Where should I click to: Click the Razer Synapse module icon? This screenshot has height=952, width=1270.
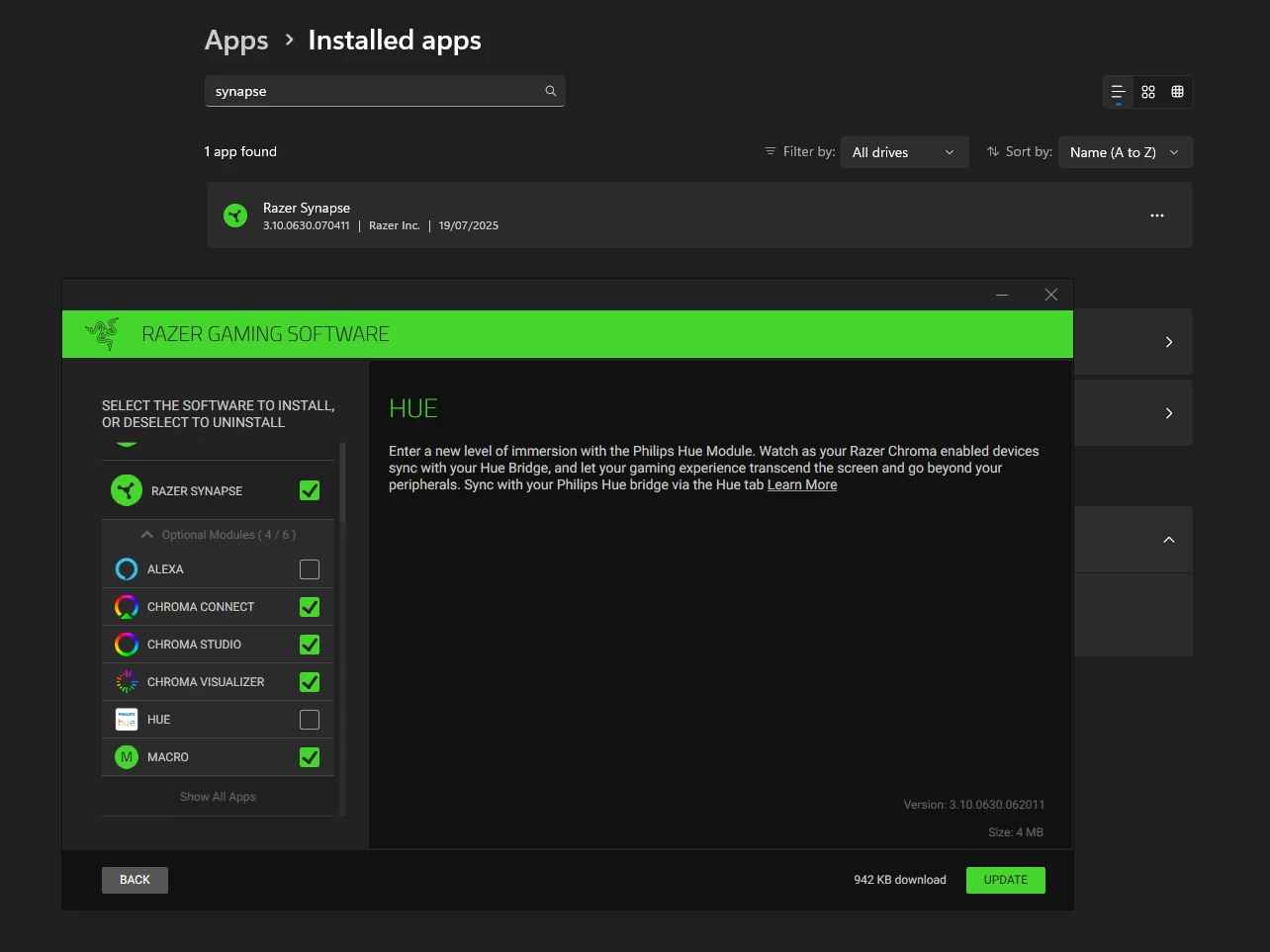(127, 490)
